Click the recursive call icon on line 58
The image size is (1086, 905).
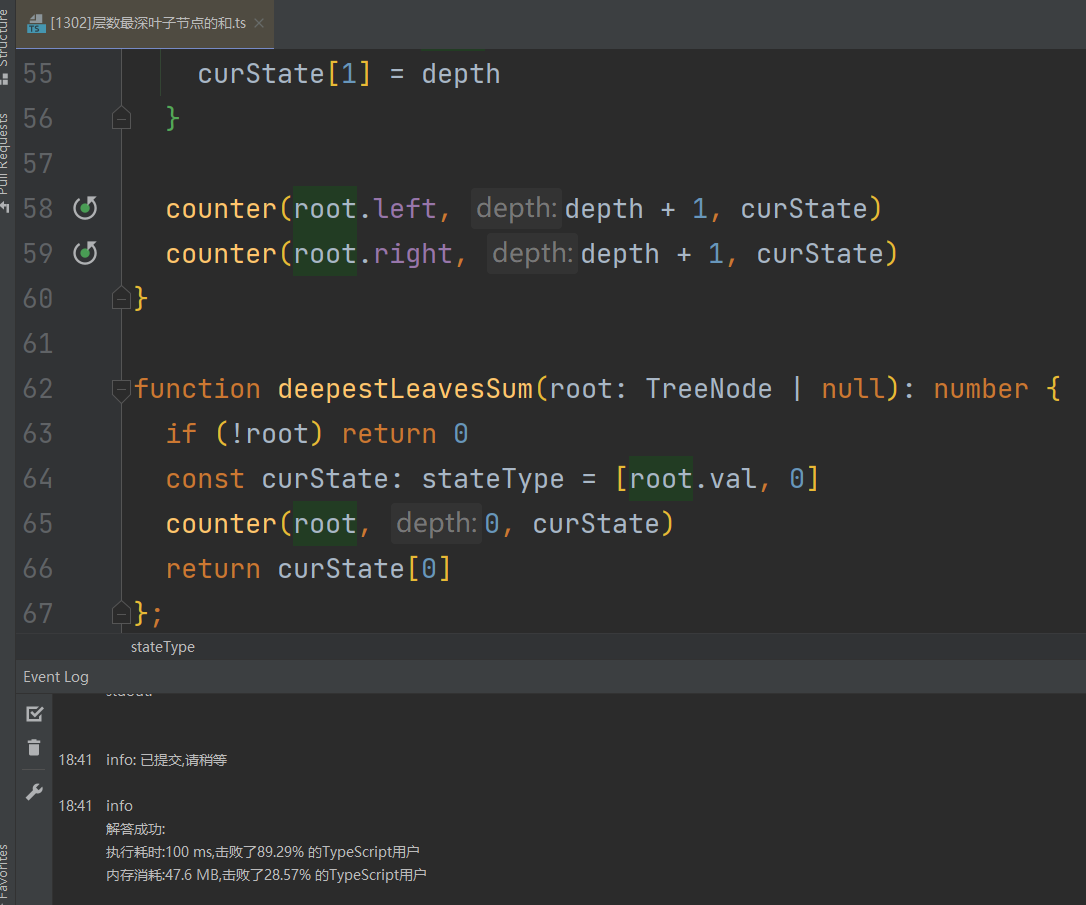click(85, 208)
